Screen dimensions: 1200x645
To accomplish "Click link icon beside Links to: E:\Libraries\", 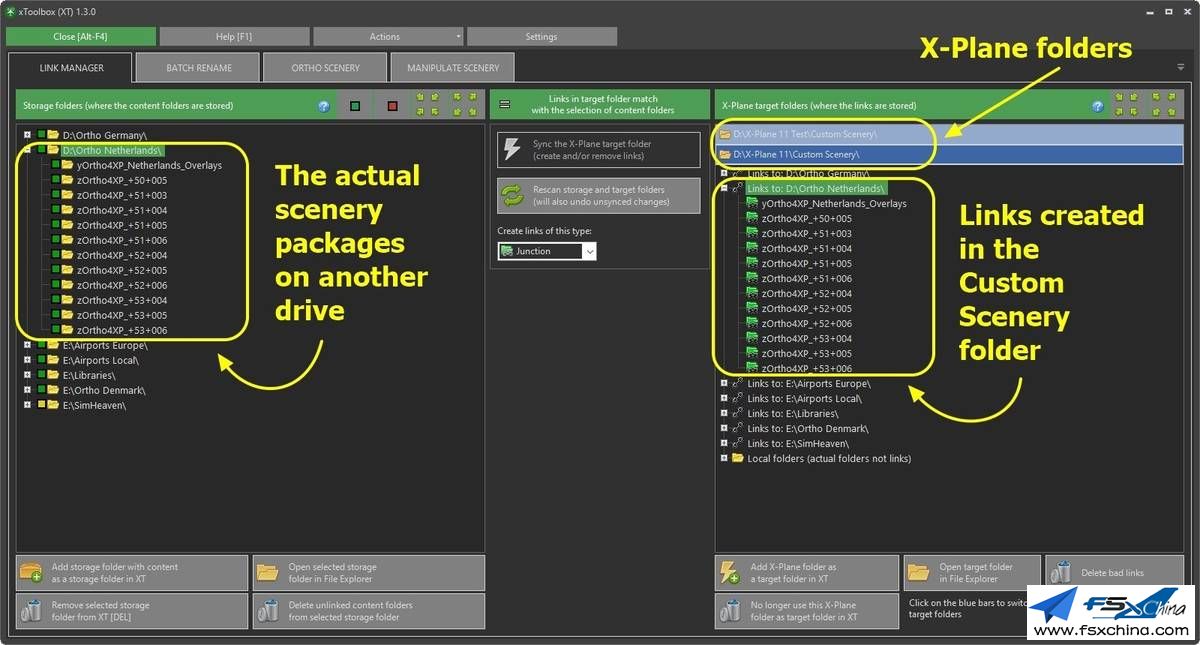I will 737,413.
